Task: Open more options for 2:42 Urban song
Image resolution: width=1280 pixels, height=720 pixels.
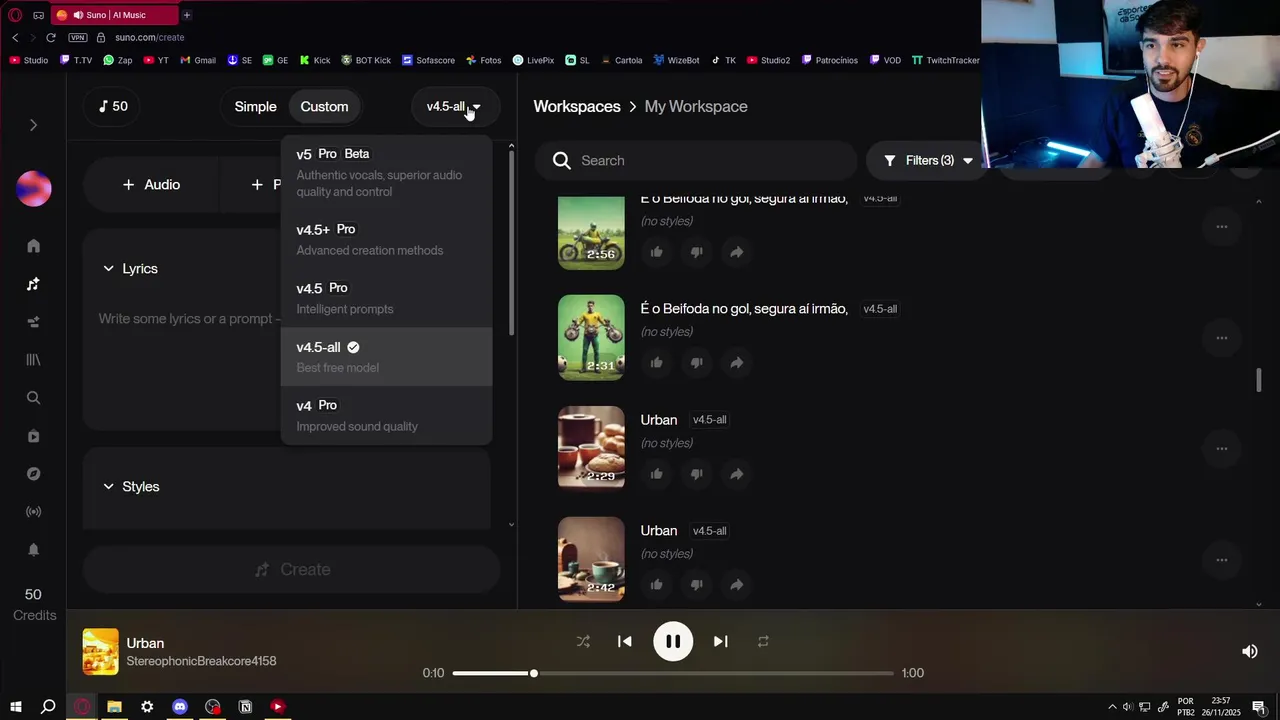Action: tap(1221, 560)
